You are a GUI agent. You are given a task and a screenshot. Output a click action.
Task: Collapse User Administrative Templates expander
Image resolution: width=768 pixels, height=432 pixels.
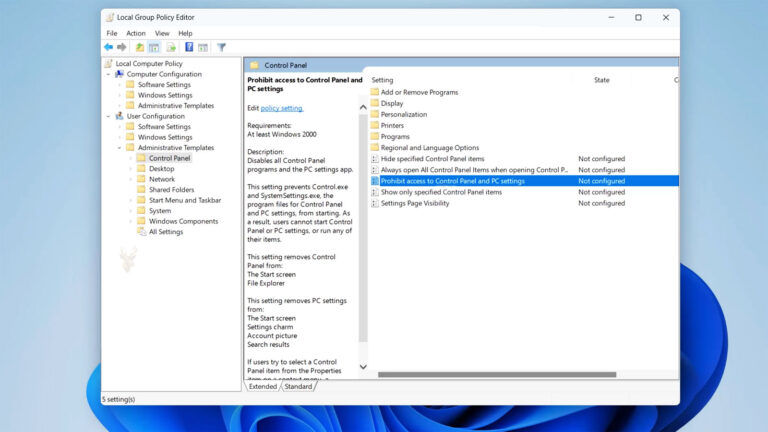[x=120, y=148]
